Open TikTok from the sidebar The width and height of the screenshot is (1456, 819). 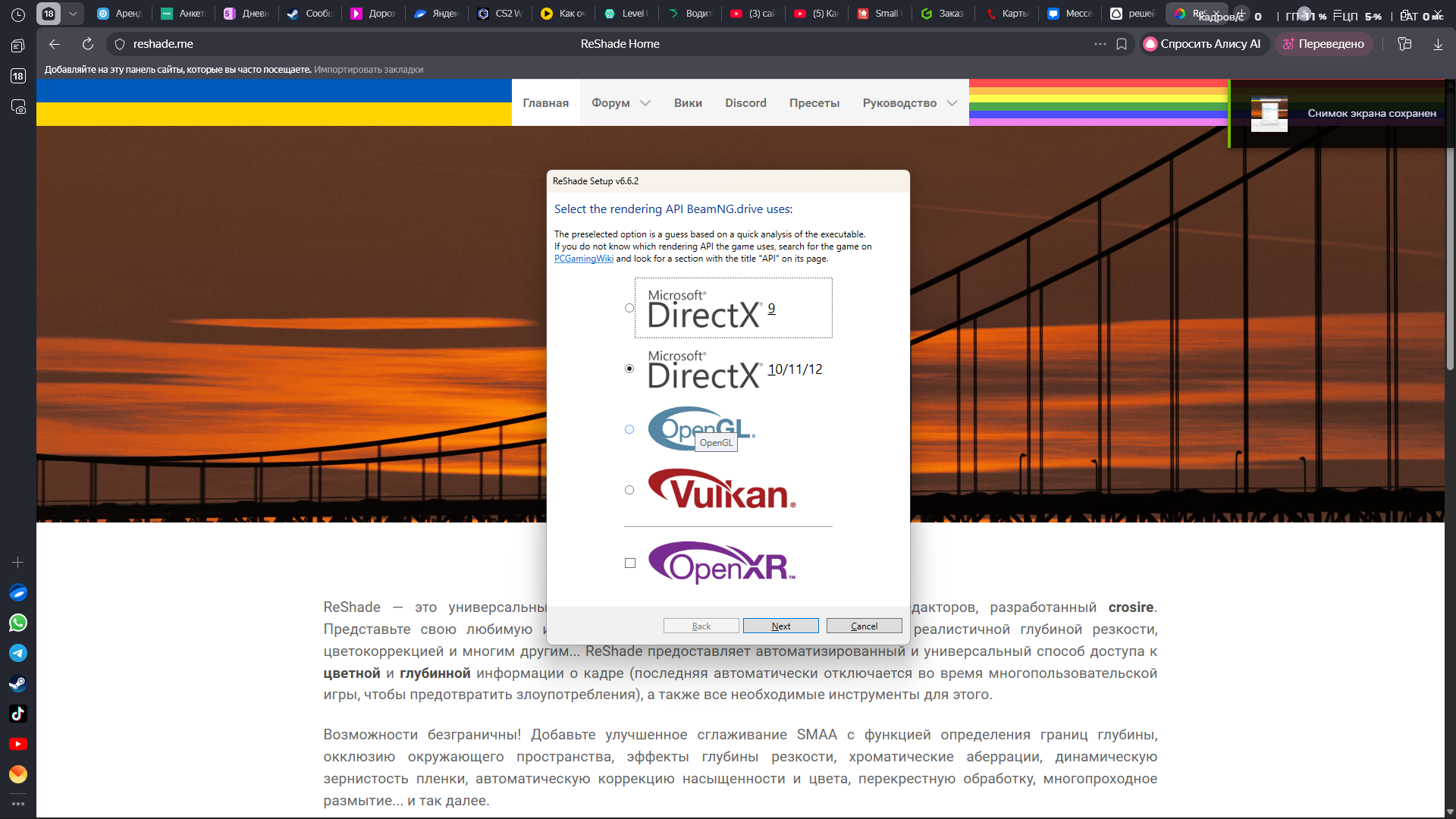click(18, 714)
